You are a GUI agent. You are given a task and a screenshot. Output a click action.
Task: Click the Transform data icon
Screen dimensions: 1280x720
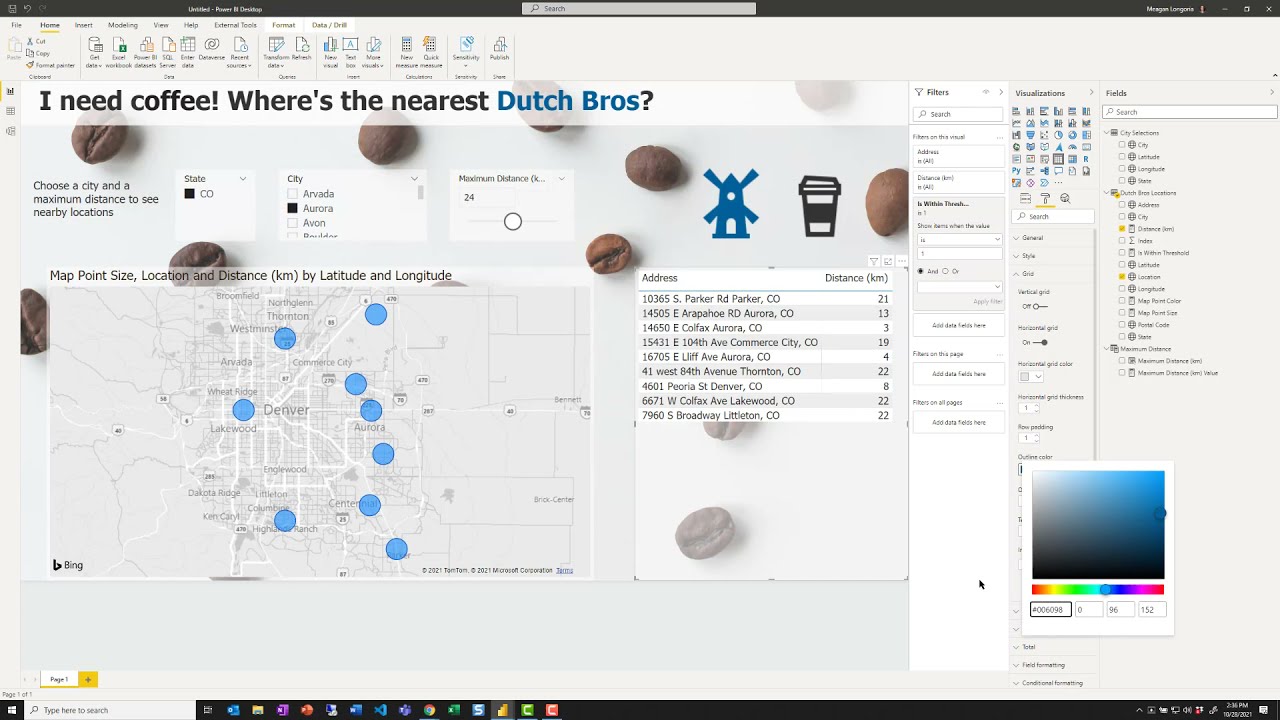tap(276, 51)
